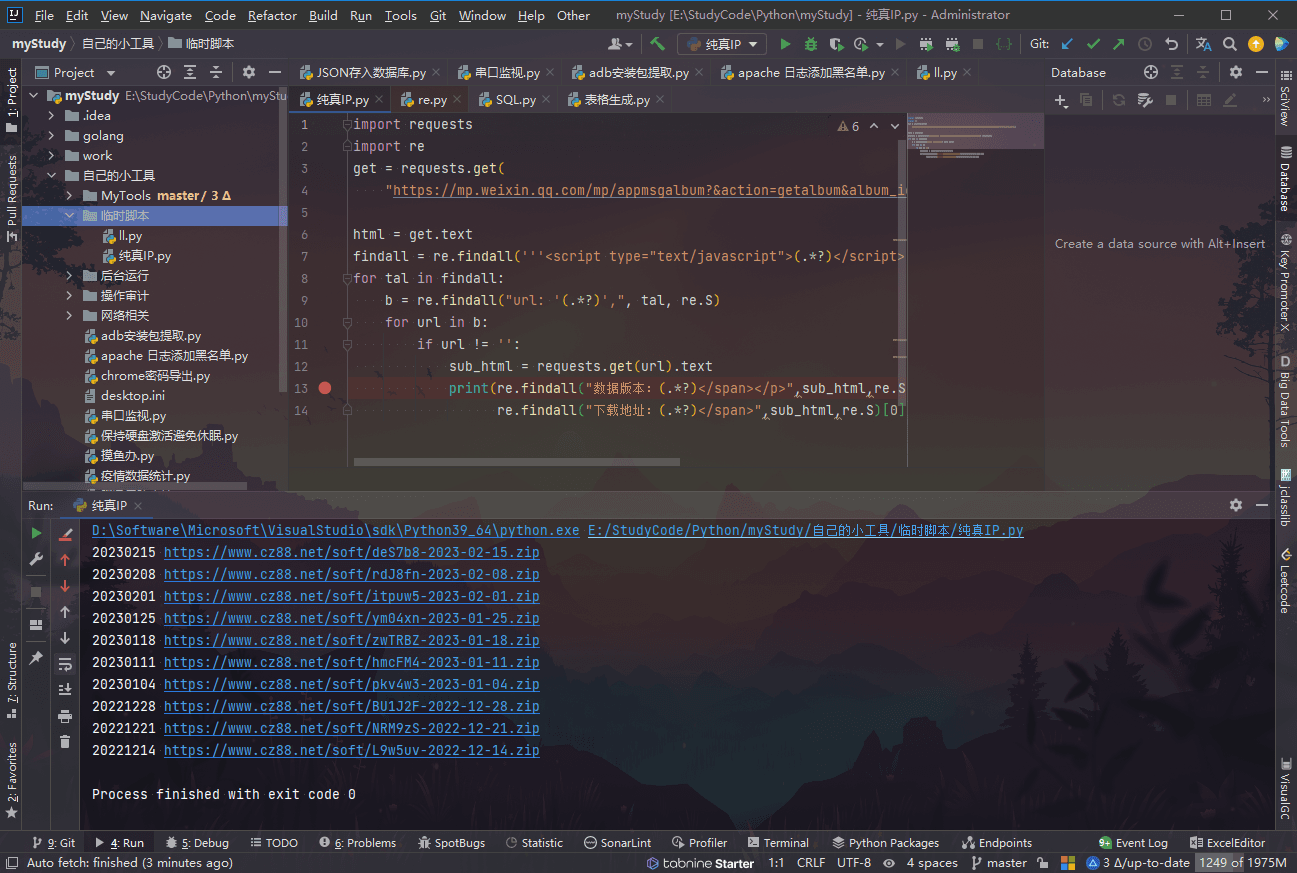The height and width of the screenshot is (873, 1297).
Task: Click the editor horizontal scrollbar
Action: 516,462
